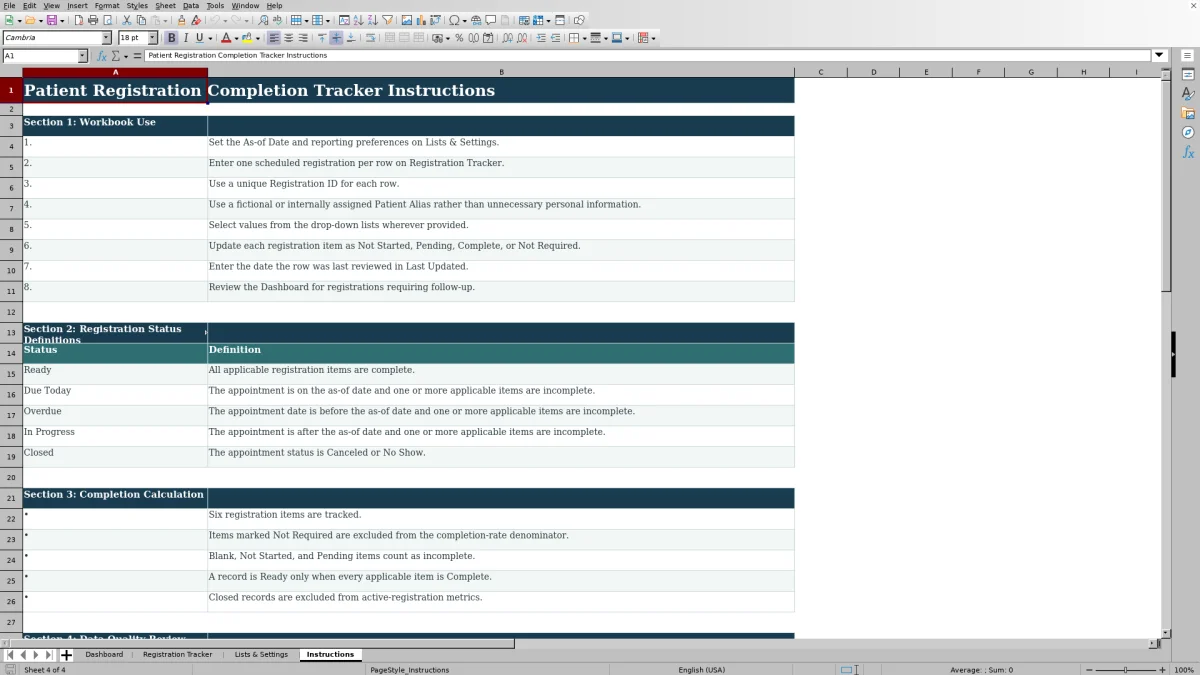This screenshot has width=1200, height=675.
Task: Switch to the Lists & Settings sheet tab
Action: click(x=261, y=655)
